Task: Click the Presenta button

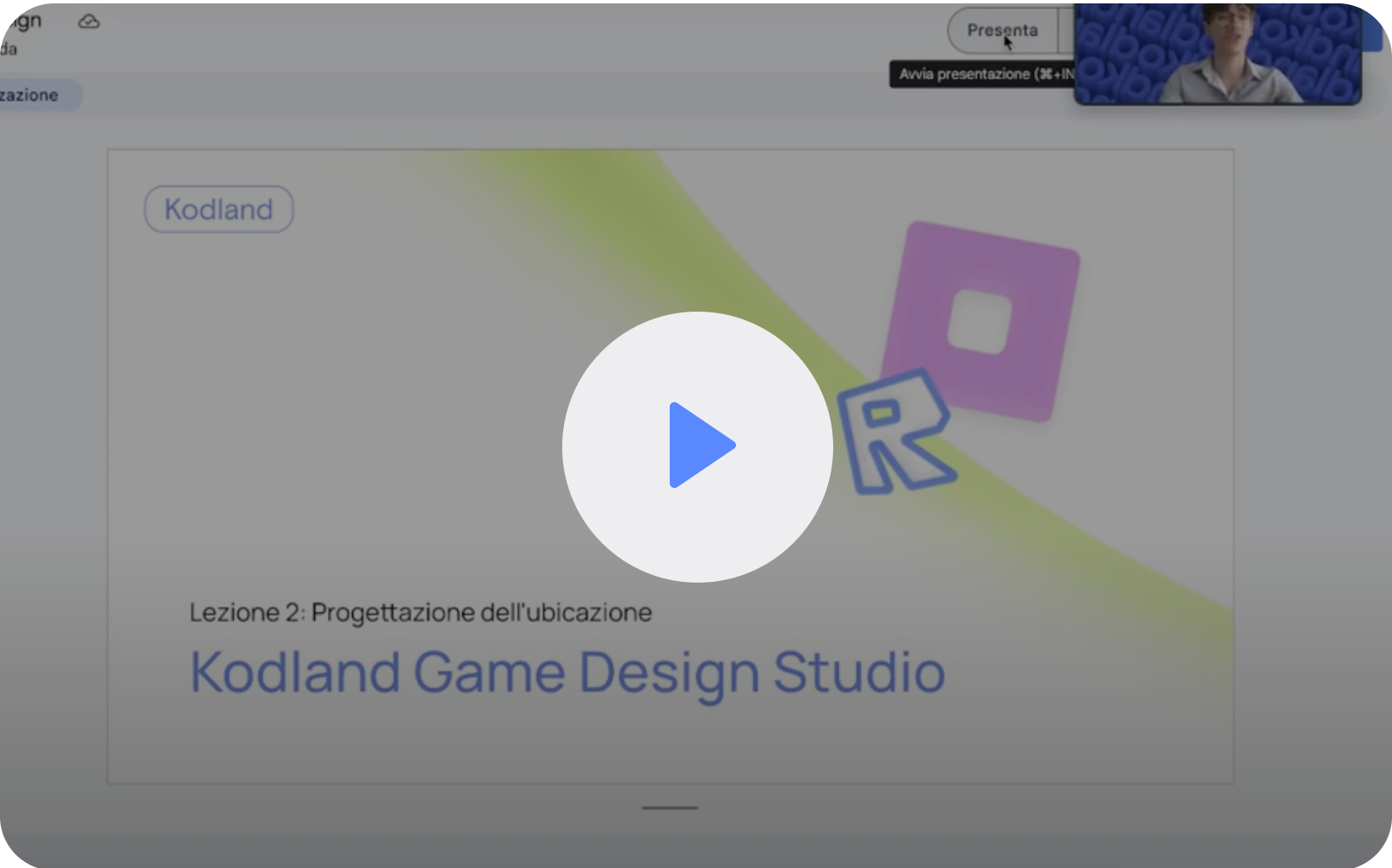Action: tap(1003, 30)
